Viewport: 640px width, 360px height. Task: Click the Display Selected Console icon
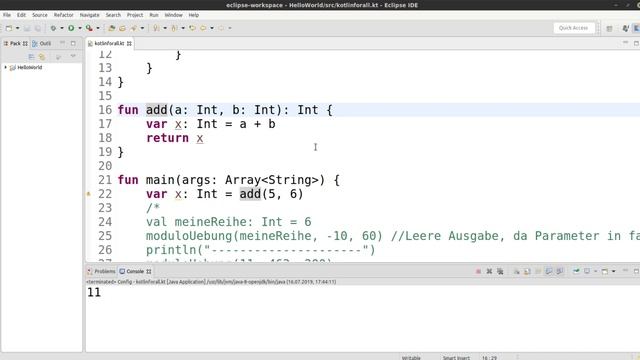point(587,271)
